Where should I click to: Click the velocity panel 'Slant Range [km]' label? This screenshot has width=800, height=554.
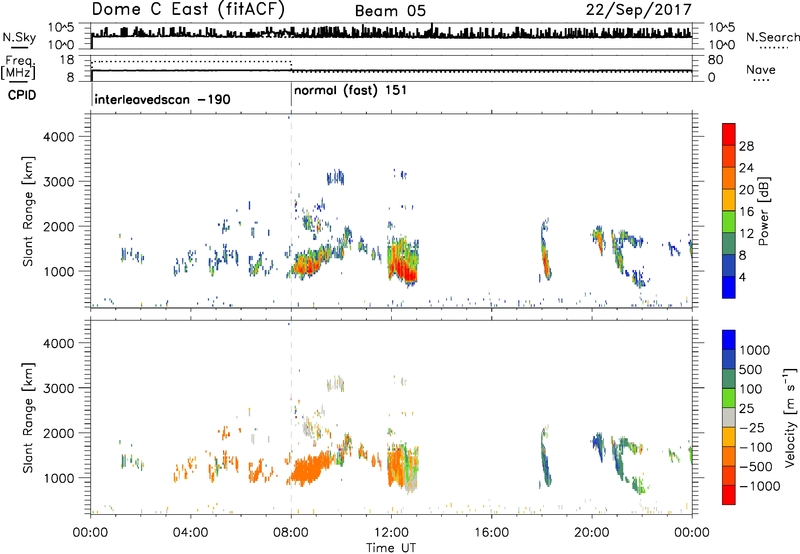[28, 418]
